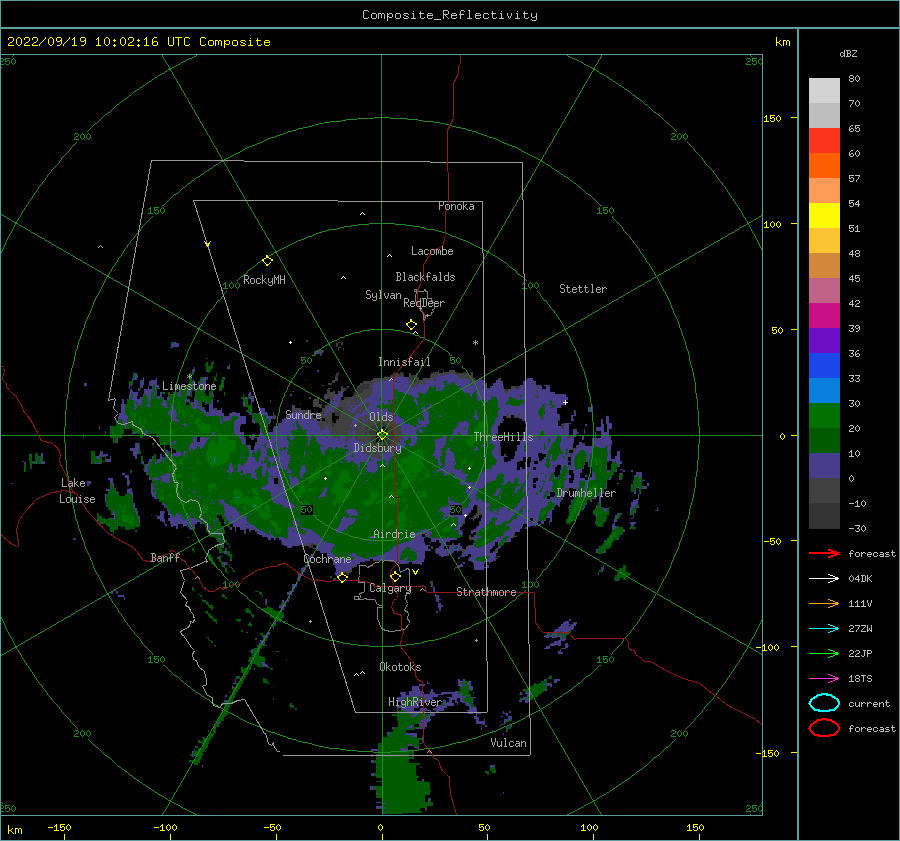The width and height of the screenshot is (900, 841).
Task: Click the Didsbury town label
Action: tap(377, 448)
